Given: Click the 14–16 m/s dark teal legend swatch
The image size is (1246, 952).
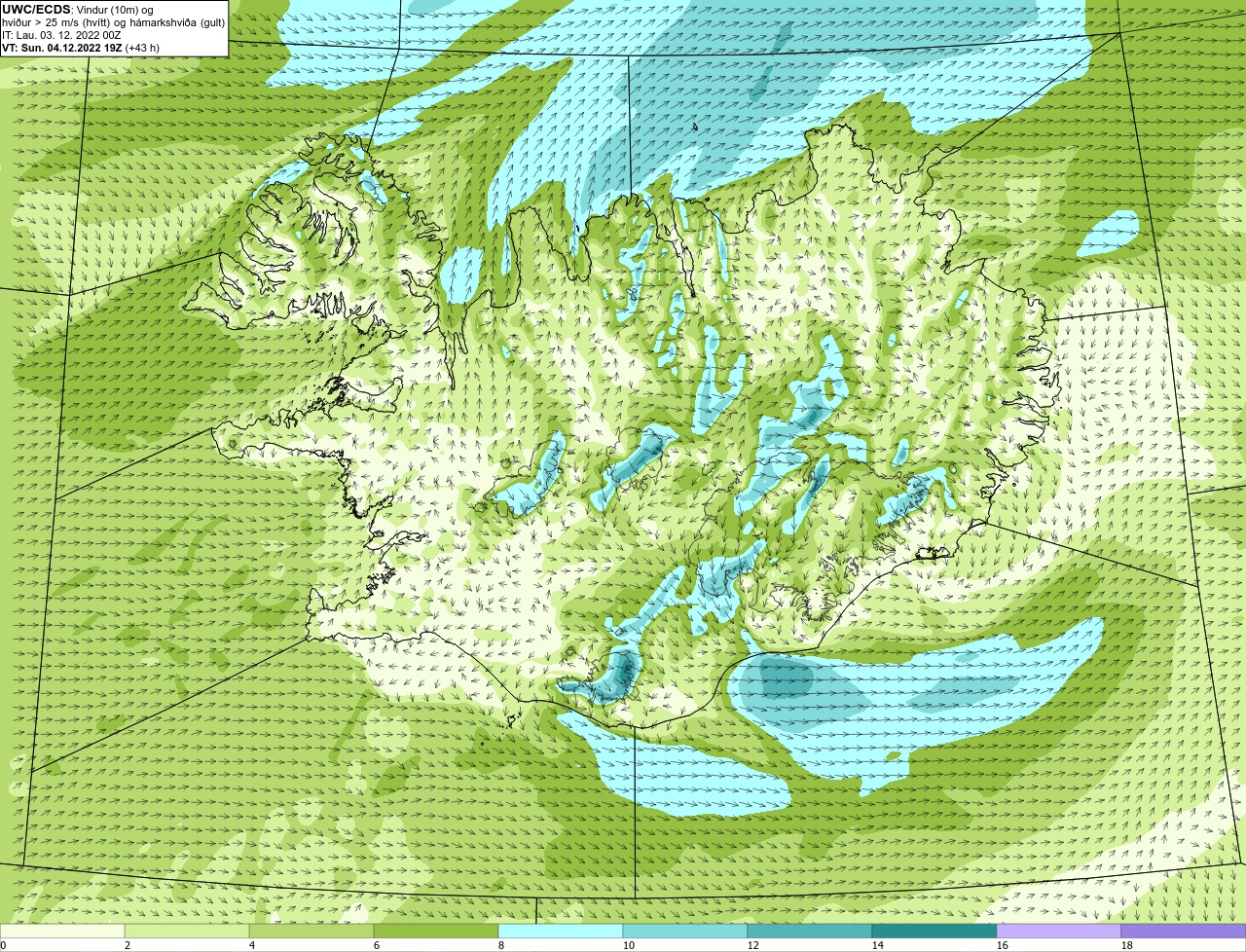Looking at the screenshot, I should point(934,931).
